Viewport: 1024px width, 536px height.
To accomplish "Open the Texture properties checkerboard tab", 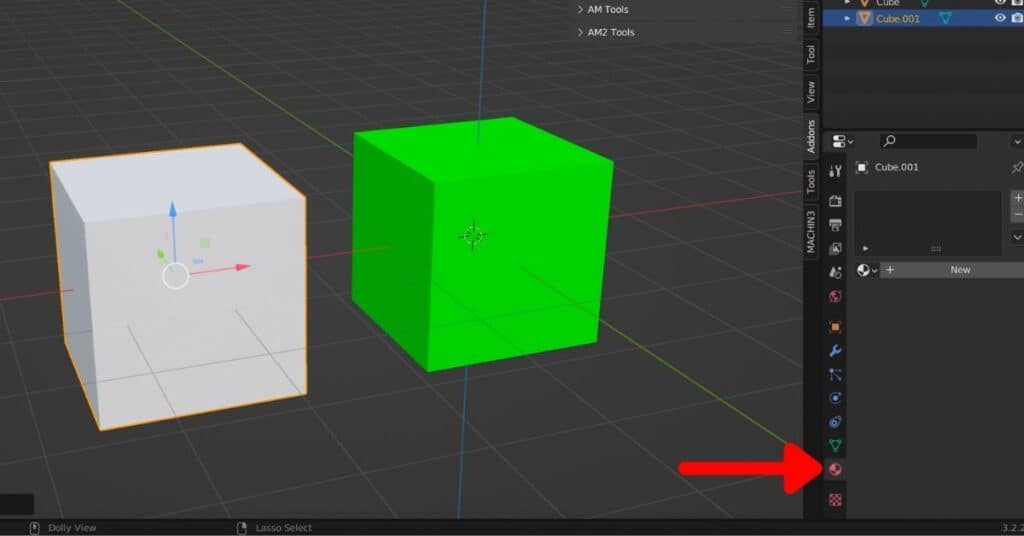I will point(836,498).
